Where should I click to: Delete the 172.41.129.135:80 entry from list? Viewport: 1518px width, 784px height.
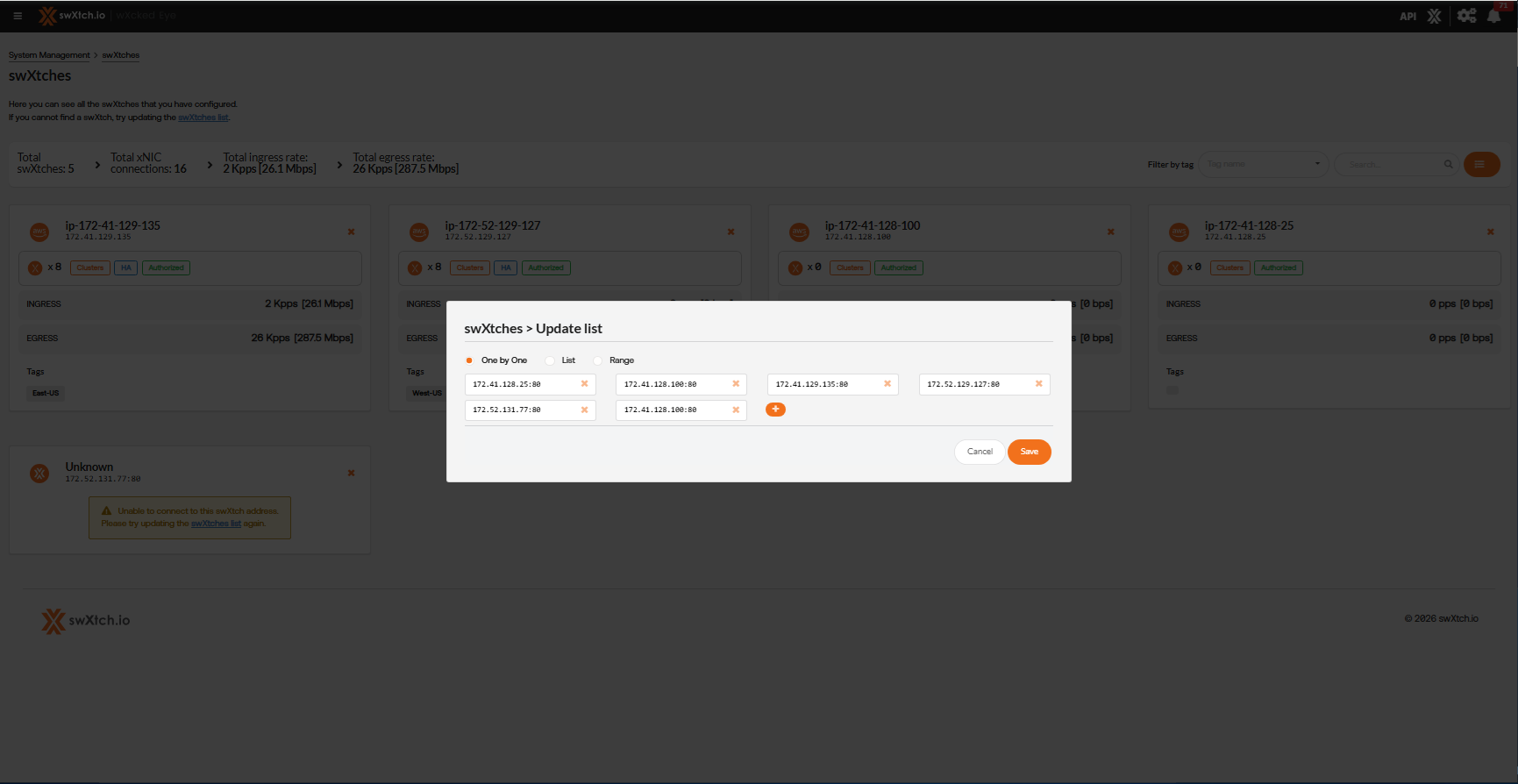coord(887,384)
